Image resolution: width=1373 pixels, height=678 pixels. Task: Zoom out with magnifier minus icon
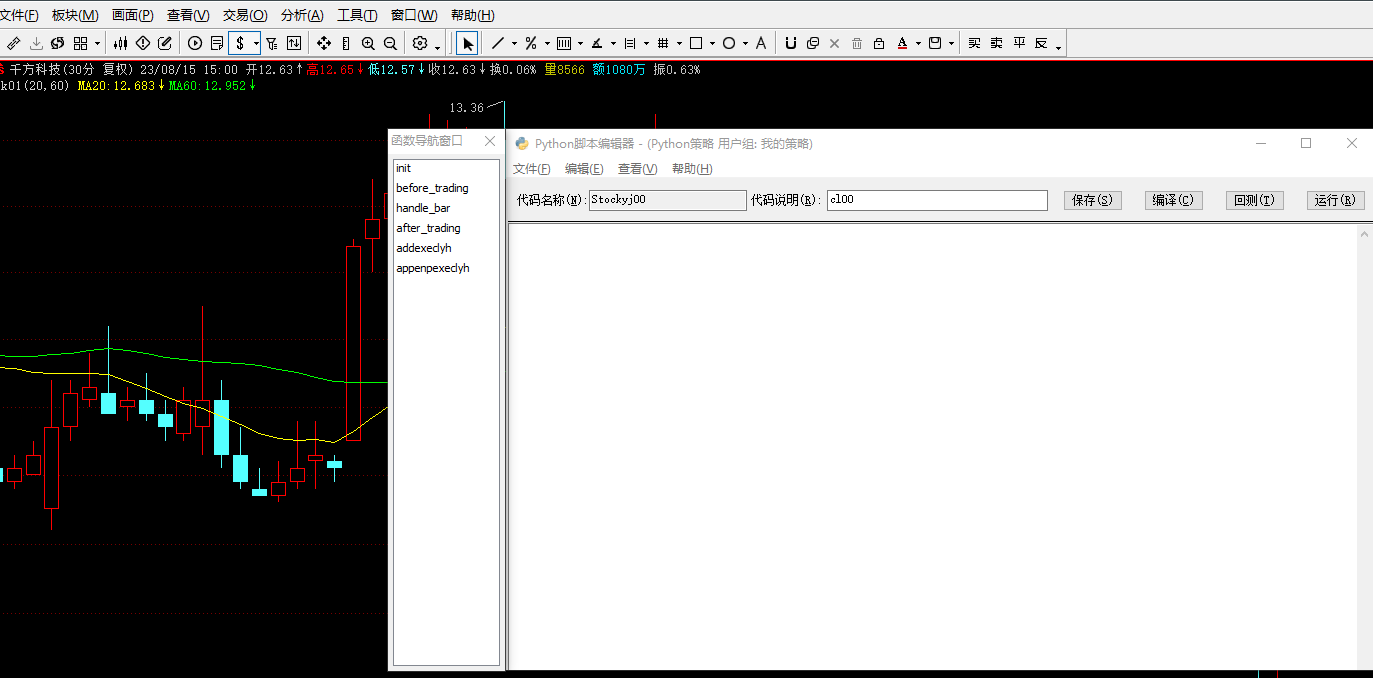(x=390, y=43)
